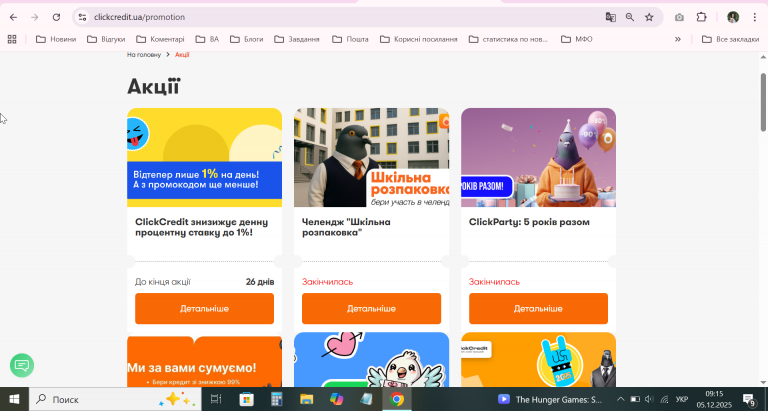This screenshot has width=768, height=411.
Task: Click the page vertical scrollbar thumb
Action: click(763, 102)
